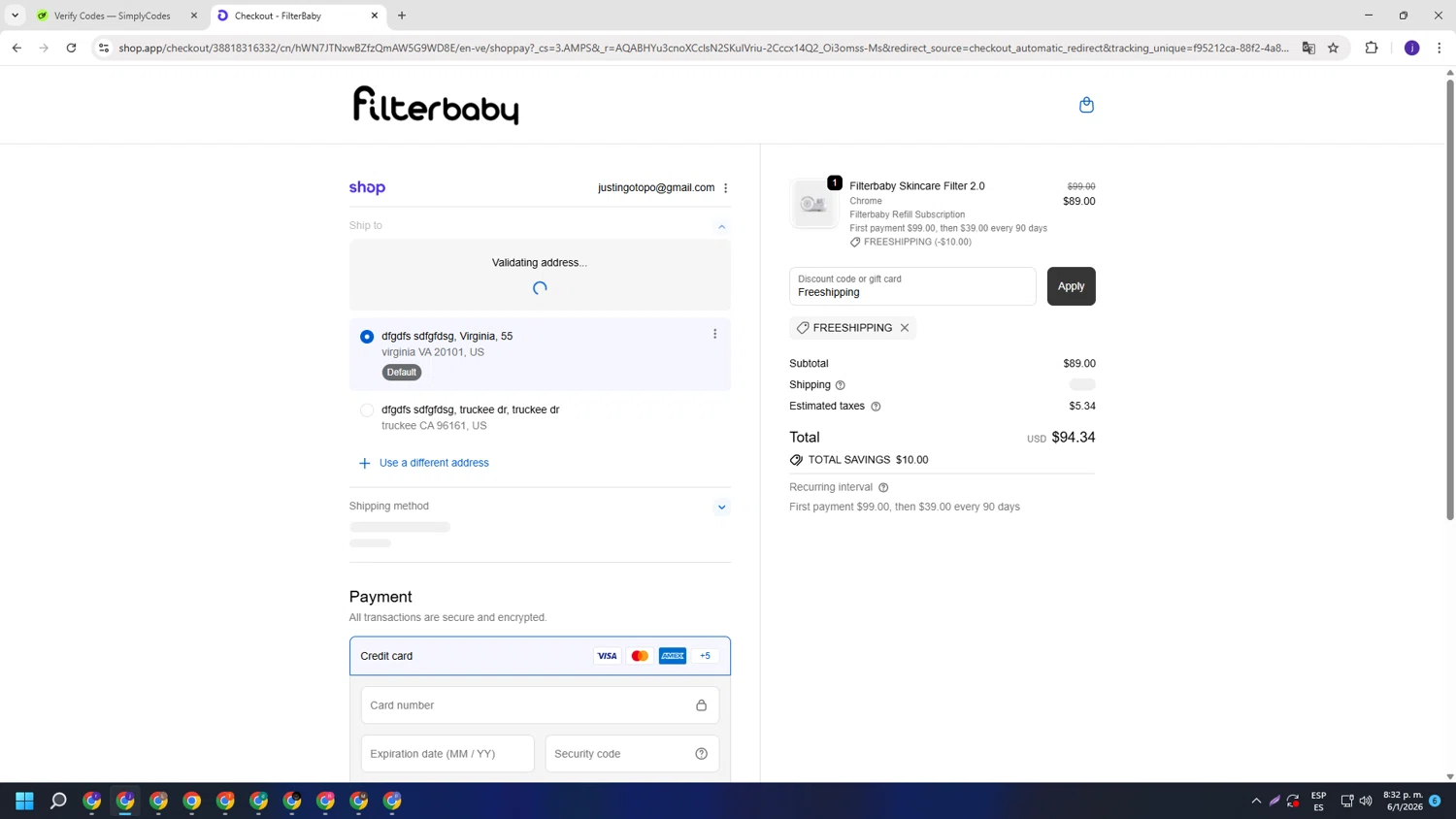Expand the Shipping method section
This screenshot has width=1456, height=819.
point(721,508)
